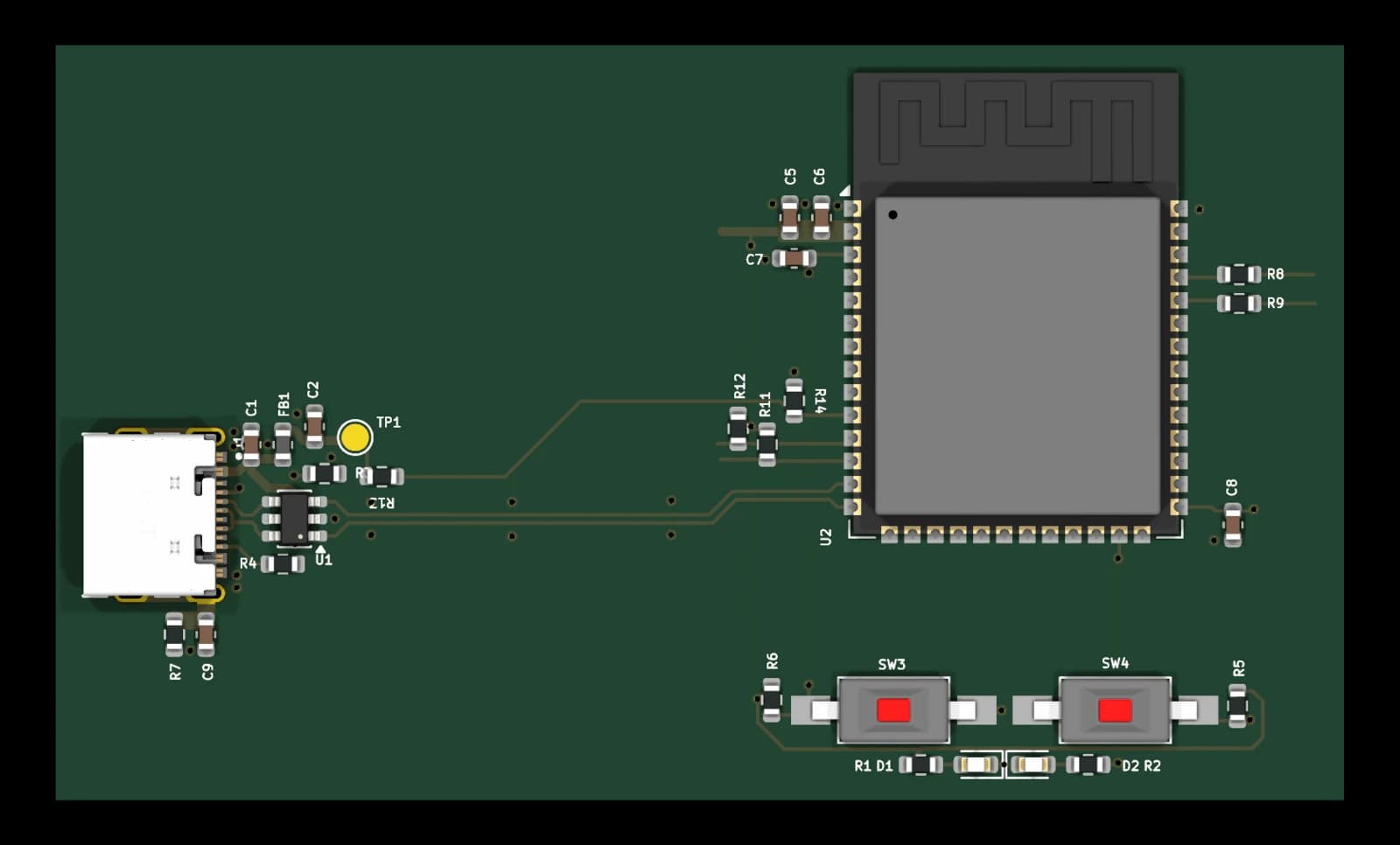Image resolution: width=1400 pixels, height=845 pixels.
Task: Select the C6 capacitor
Action: [x=821, y=218]
